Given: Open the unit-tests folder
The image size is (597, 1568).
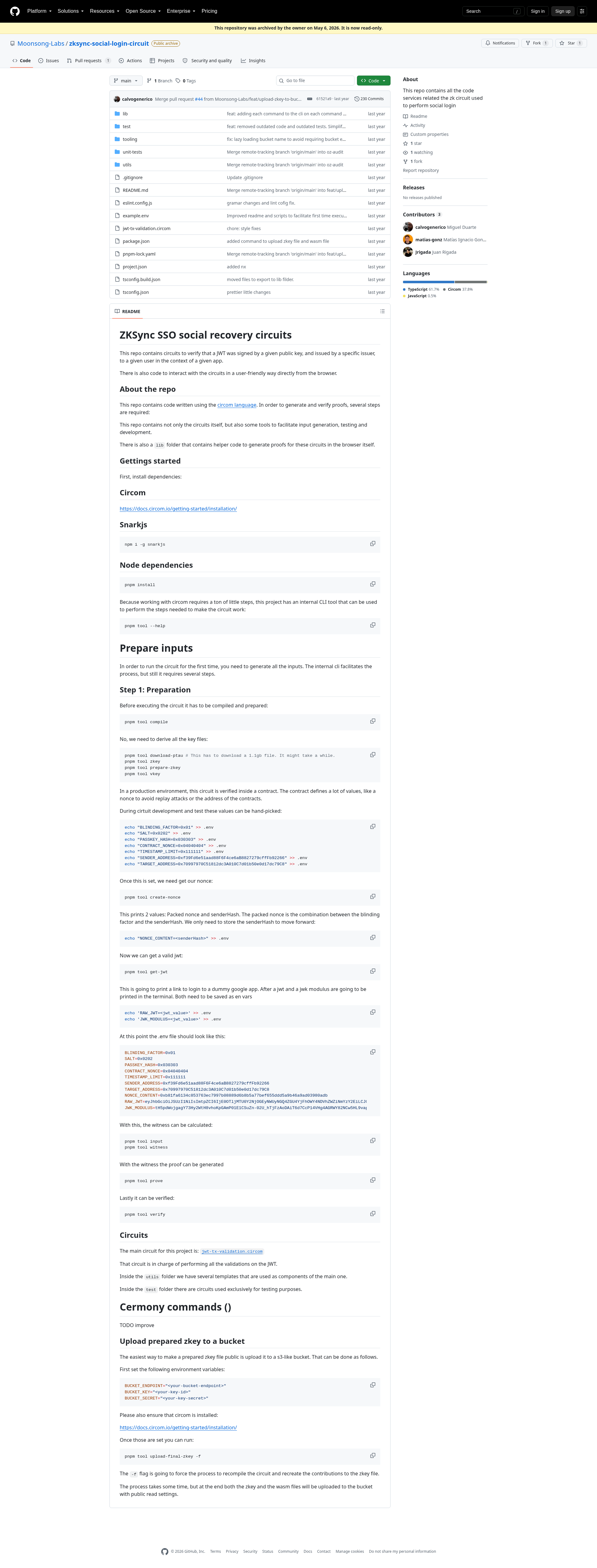Looking at the screenshot, I should [132, 152].
